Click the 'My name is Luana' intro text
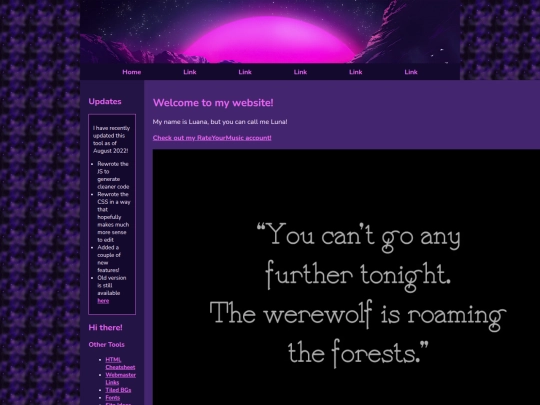 [x=220, y=122]
